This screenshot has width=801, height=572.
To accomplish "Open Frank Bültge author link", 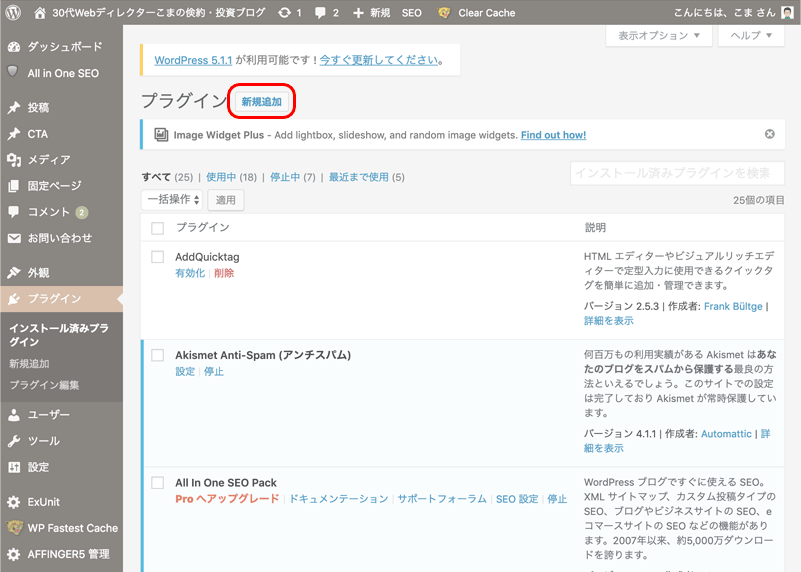I will click(x=733, y=306).
